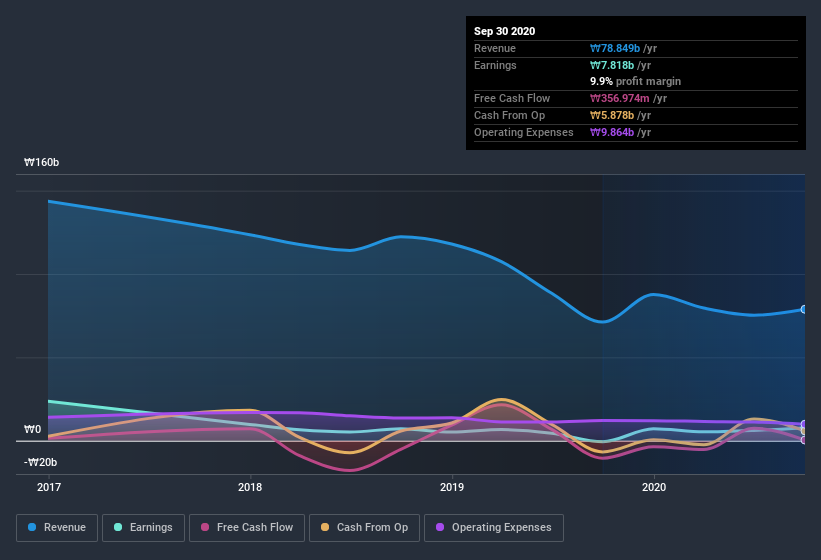Viewport: 821px width, 560px height.
Task: Click the Sep 30 2020 tooltip date
Action: (504, 31)
